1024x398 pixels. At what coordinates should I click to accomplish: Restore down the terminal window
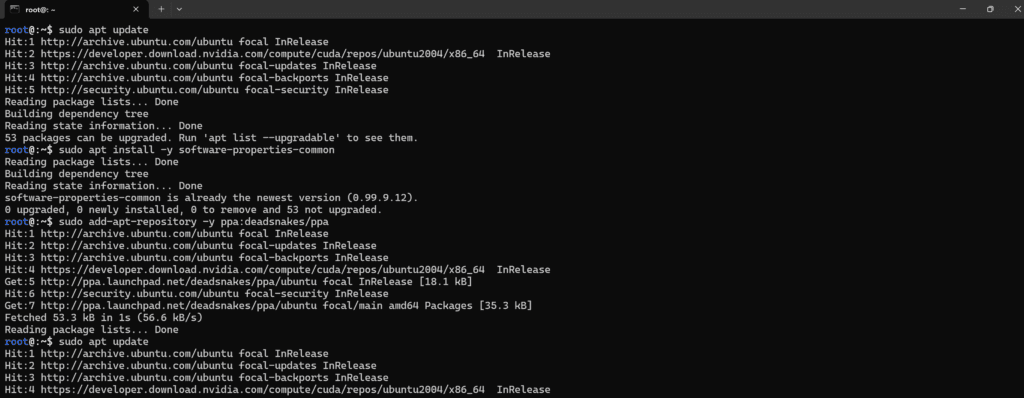pos(990,9)
